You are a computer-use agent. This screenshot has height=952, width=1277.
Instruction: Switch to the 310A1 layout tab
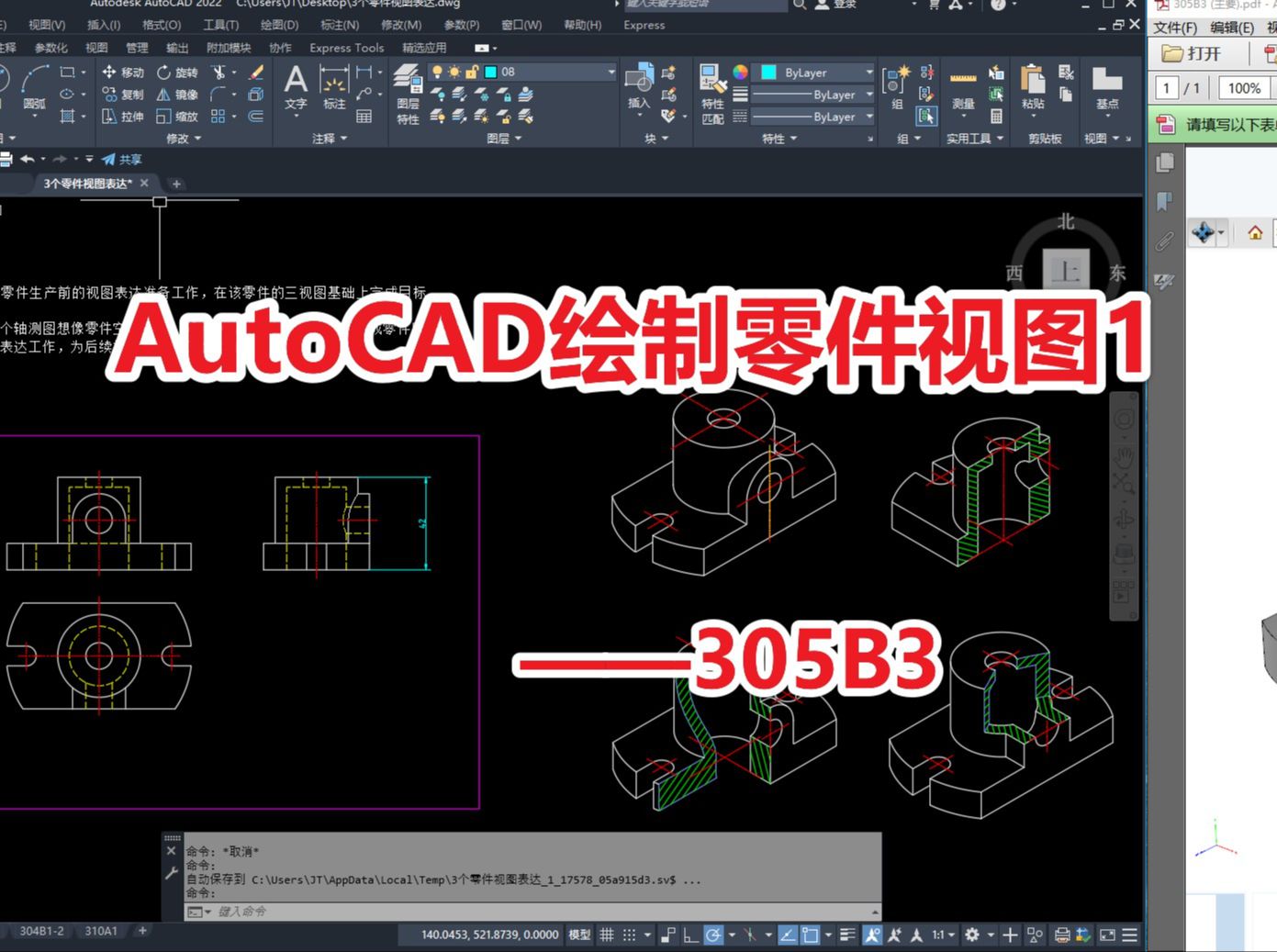(x=100, y=930)
